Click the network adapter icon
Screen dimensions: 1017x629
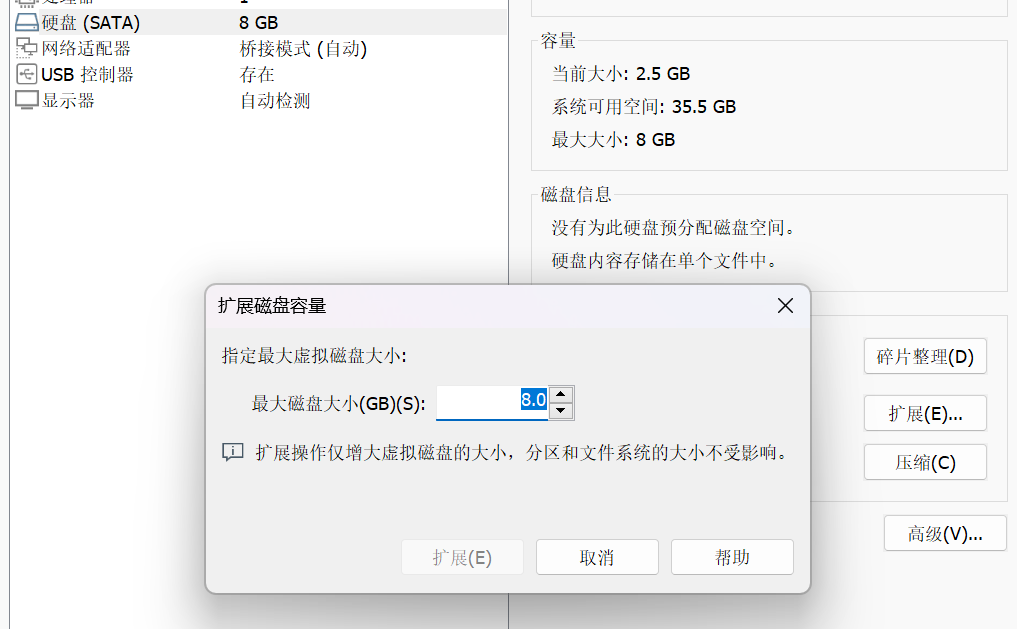click(x=27, y=49)
